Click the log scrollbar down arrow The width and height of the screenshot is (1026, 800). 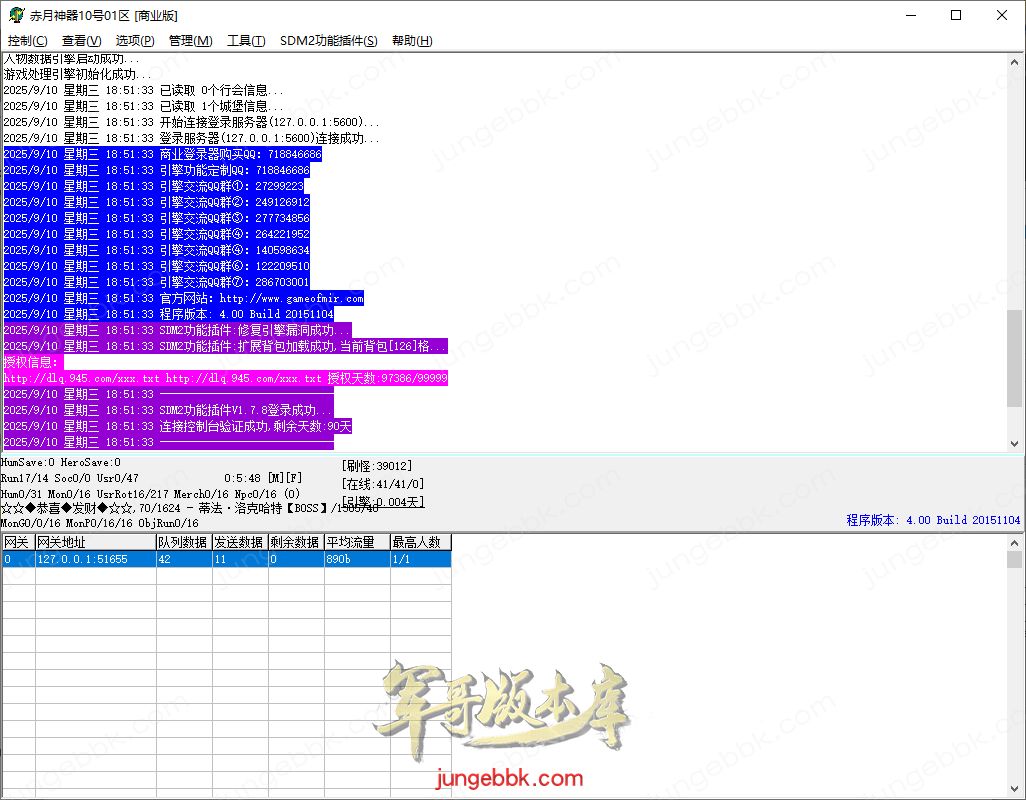[x=1015, y=443]
